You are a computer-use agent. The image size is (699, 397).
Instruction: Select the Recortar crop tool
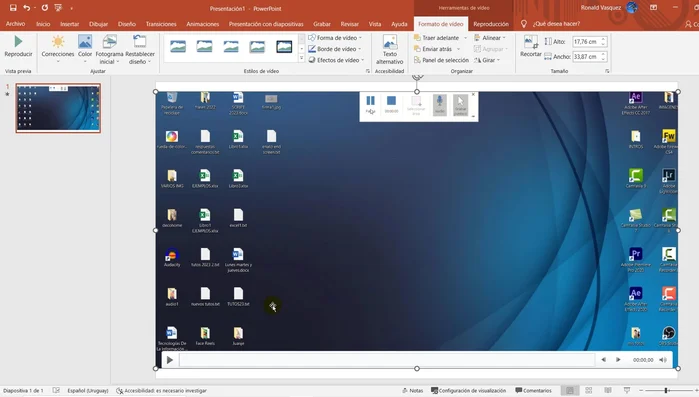pyautogui.click(x=530, y=46)
